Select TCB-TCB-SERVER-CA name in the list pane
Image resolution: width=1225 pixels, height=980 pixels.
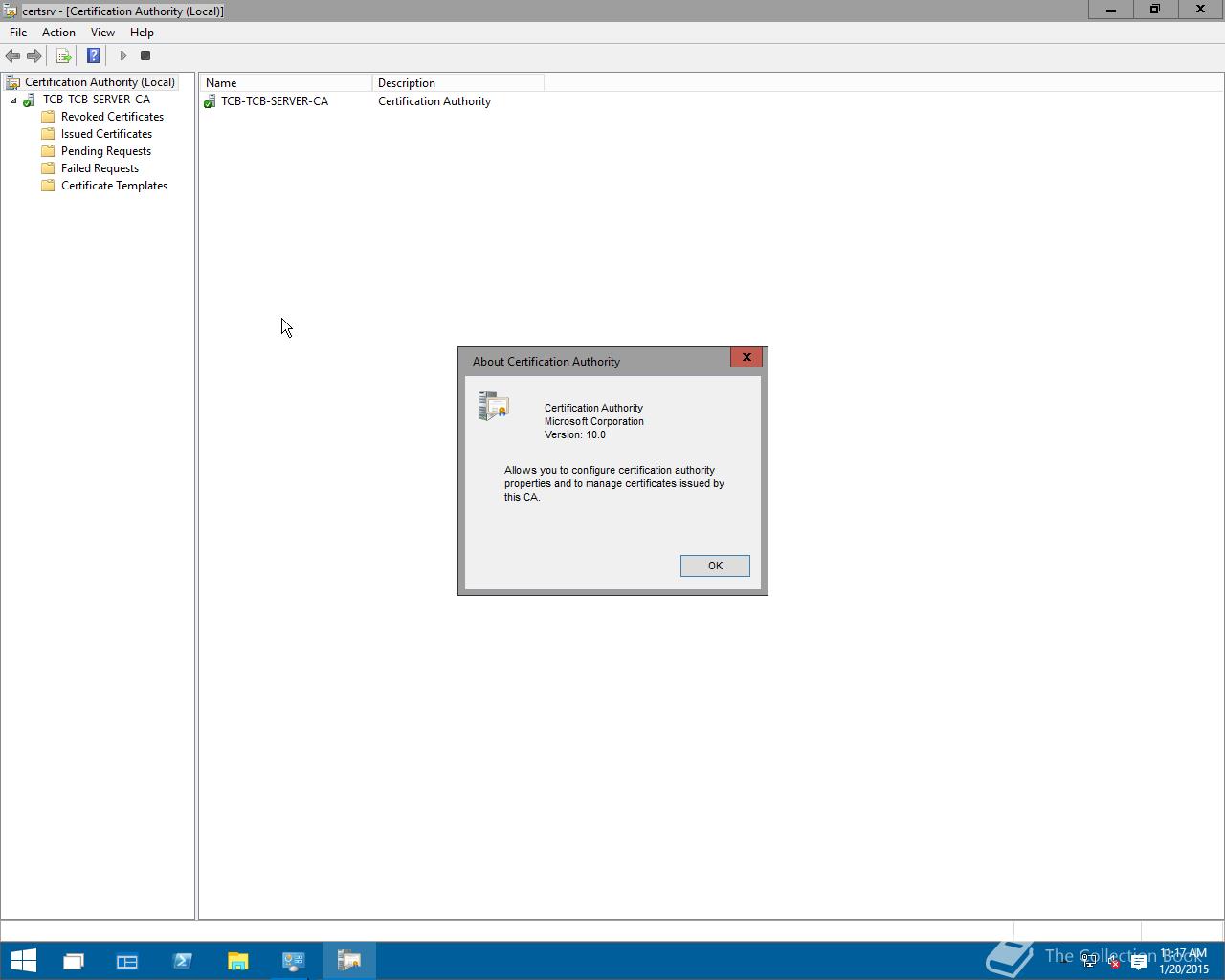[x=274, y=101]
